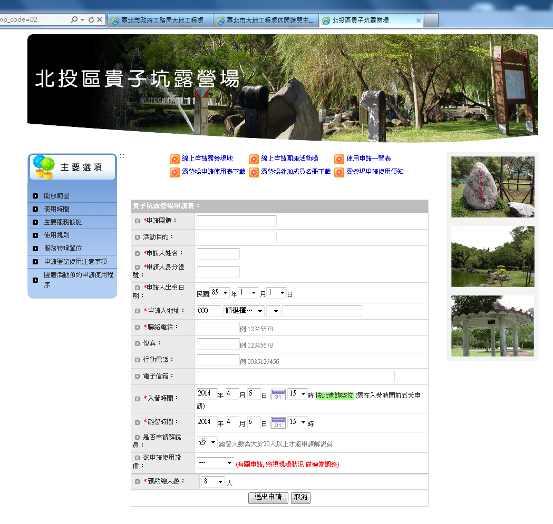Screen dimensions: 553x524
Task: Click the IE favicon on the second tab
Action: click(x=220, y=20)
